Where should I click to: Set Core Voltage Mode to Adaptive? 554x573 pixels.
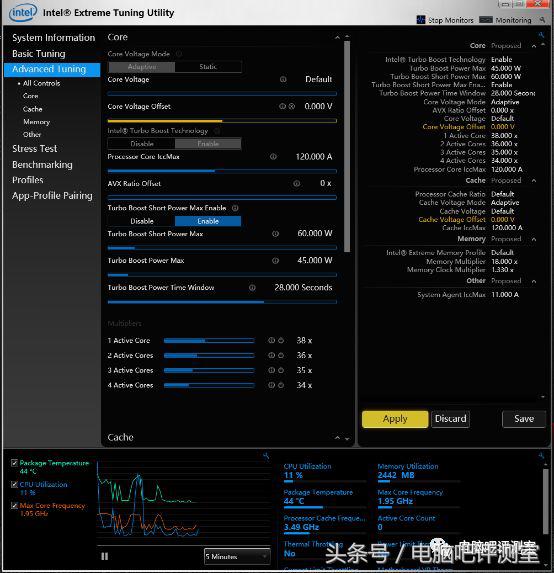[141, 67]
